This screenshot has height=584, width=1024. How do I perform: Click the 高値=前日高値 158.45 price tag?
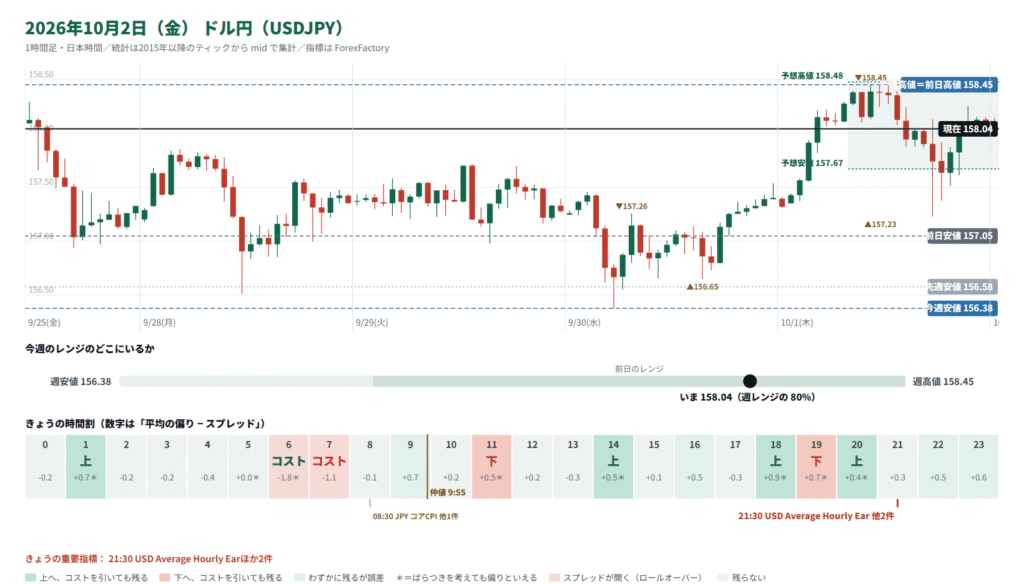tap(949, 84)
